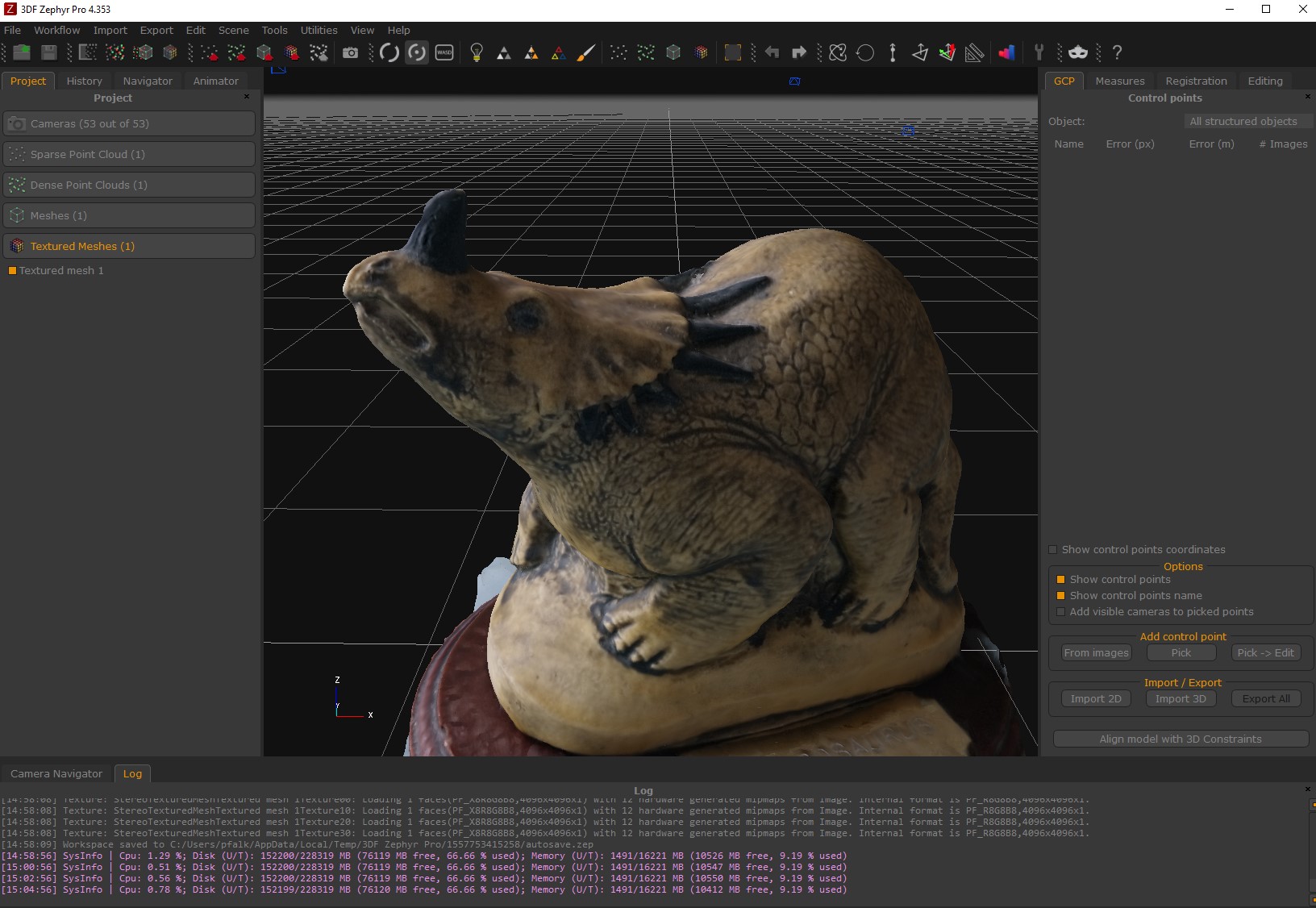Click the Import 3D button
The height and width of the screenshot is (908, 1316).
click(1181, 699)
